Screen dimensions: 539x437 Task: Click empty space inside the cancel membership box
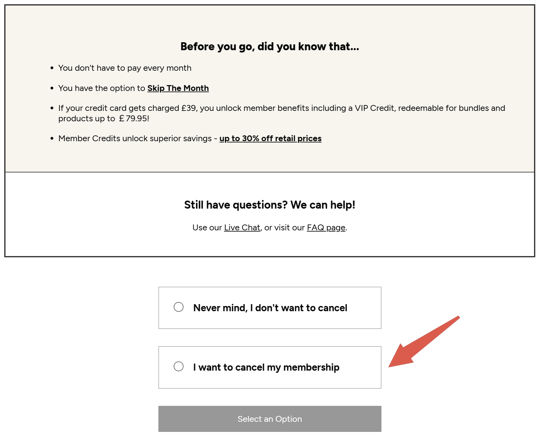click(x=359, y=367)
